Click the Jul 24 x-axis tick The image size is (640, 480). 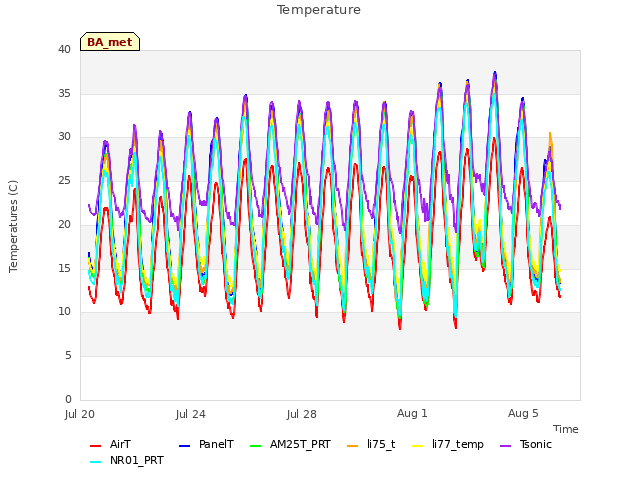point(191,414)
